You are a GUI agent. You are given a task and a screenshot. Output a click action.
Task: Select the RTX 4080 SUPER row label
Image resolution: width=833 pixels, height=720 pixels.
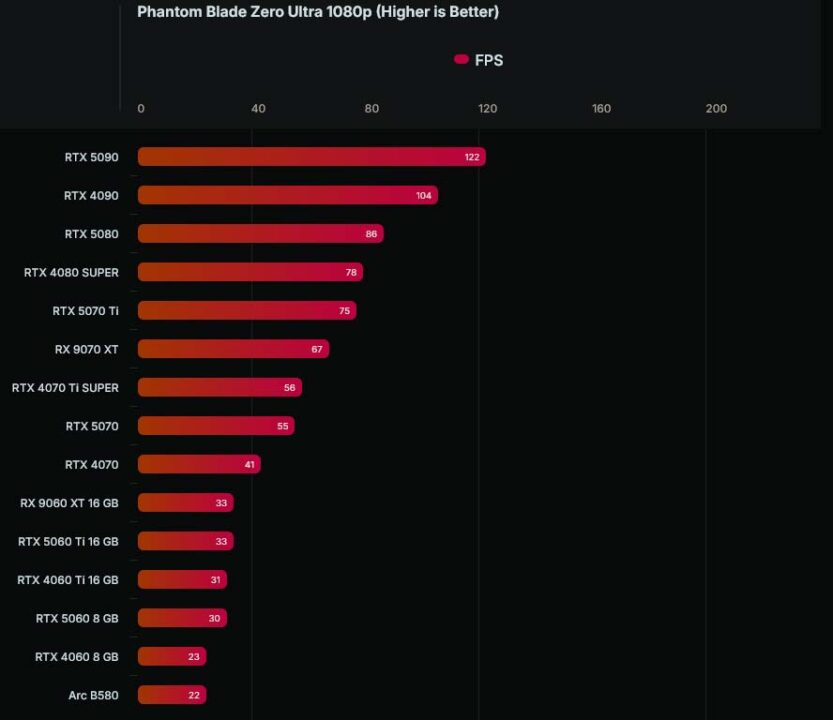coord(71,273)
